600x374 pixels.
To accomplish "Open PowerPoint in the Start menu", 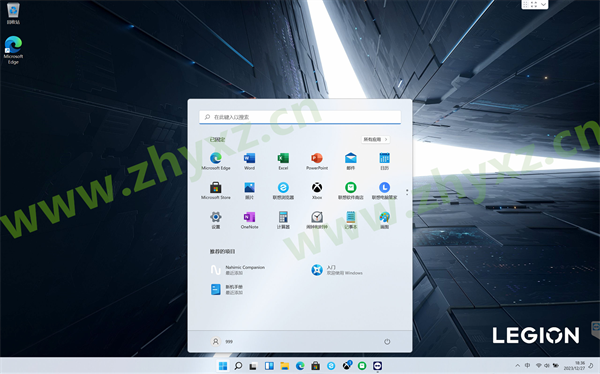I will (x=317, y=161).
